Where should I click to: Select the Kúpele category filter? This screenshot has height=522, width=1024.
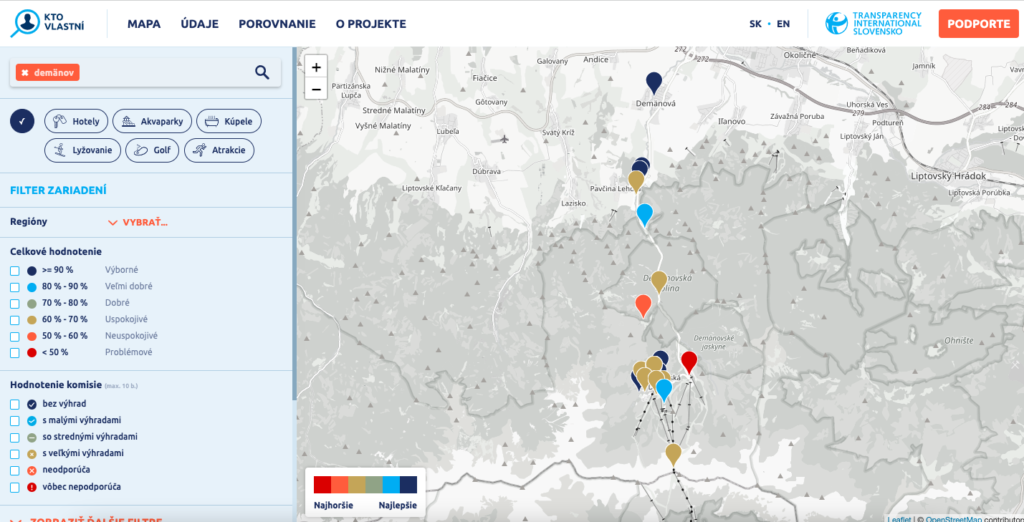[x=228, y=121]
